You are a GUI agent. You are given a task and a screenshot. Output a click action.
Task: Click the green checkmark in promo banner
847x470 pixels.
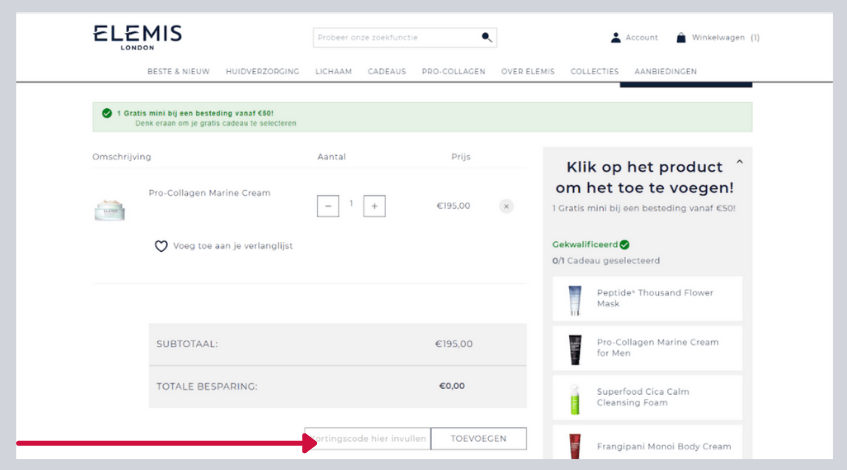click(107, 113)
